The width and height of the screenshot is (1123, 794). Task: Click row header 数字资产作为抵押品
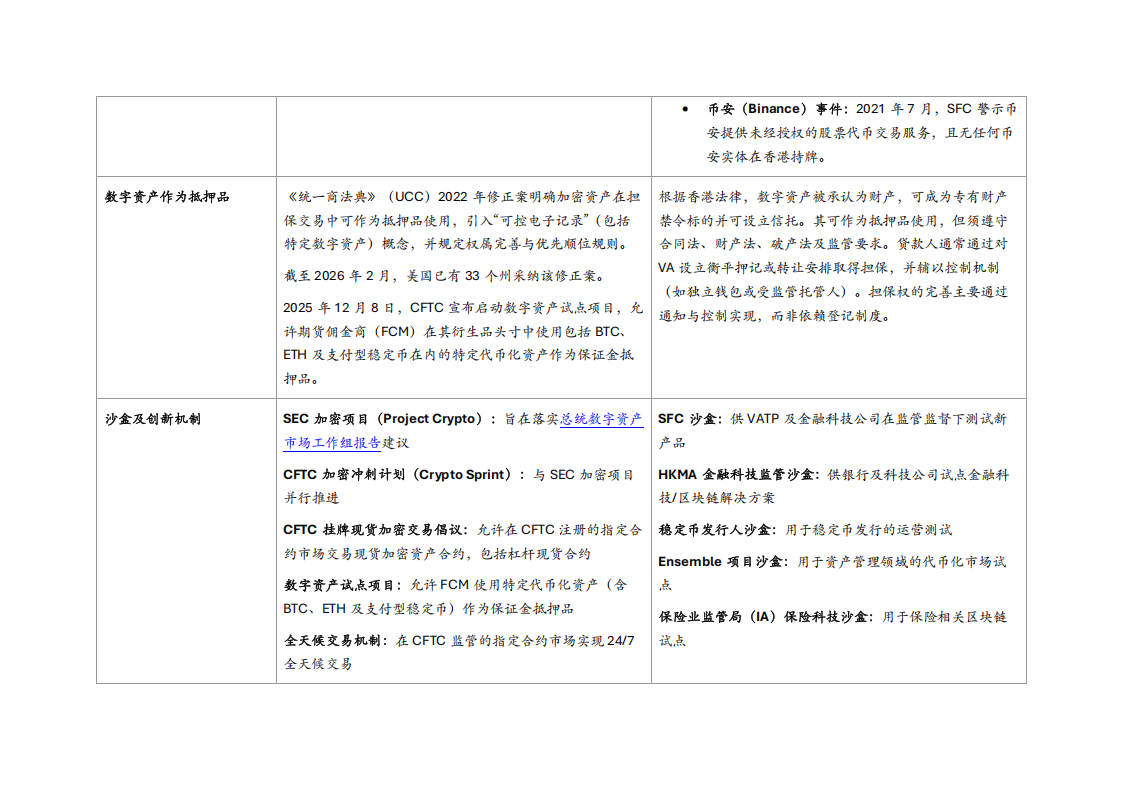[x=167, y=197]
